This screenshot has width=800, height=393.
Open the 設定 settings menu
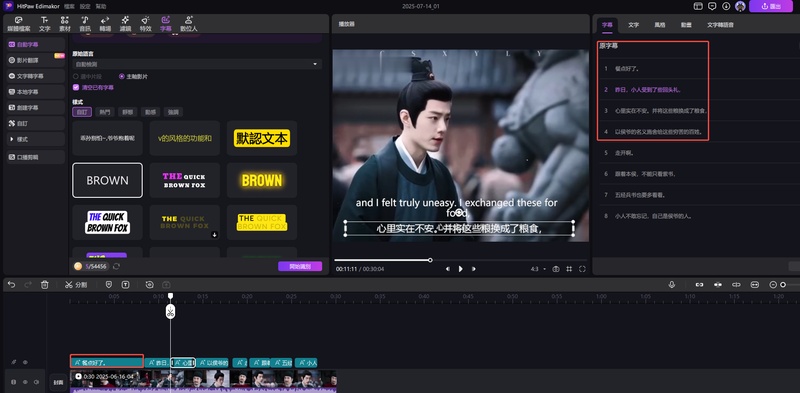(x=85, y=6)
